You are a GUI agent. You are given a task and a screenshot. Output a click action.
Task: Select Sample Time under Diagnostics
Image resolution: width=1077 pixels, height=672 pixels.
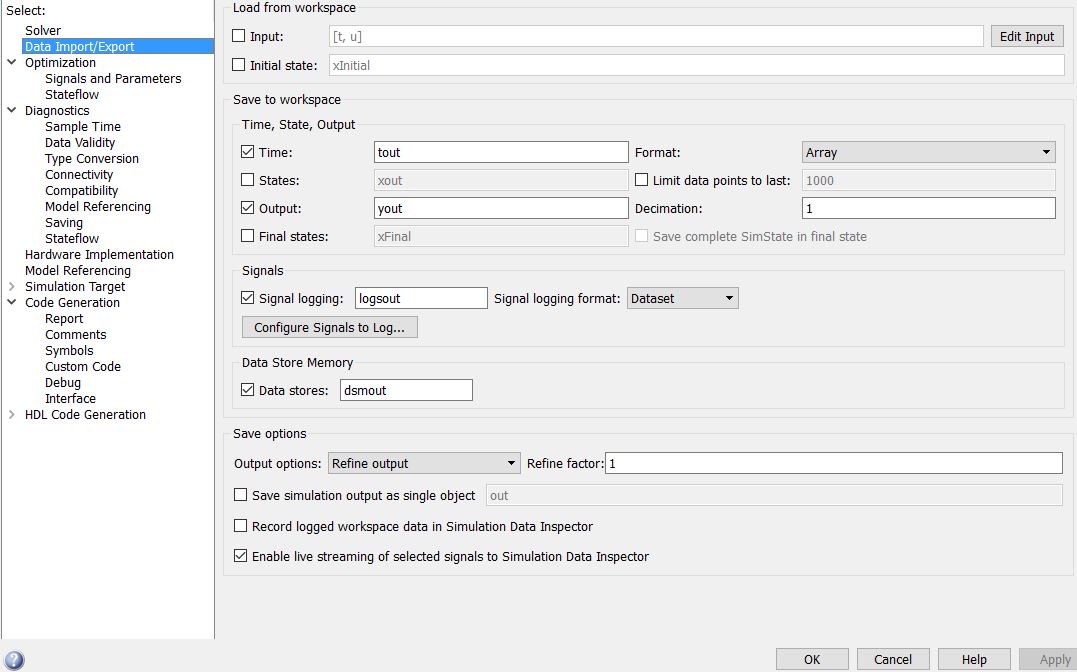(83, 127)
